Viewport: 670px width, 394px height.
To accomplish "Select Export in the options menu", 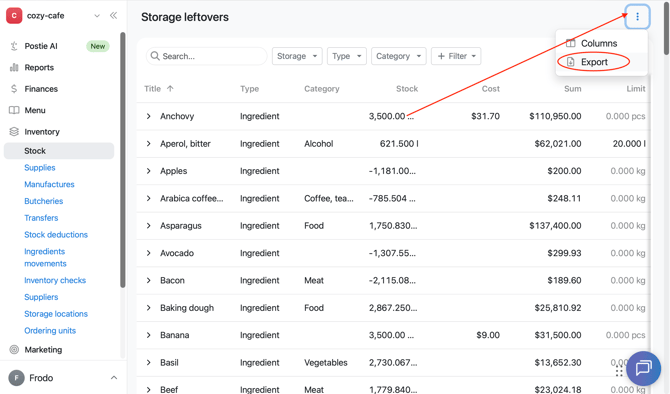I will (x=602, y=62).
